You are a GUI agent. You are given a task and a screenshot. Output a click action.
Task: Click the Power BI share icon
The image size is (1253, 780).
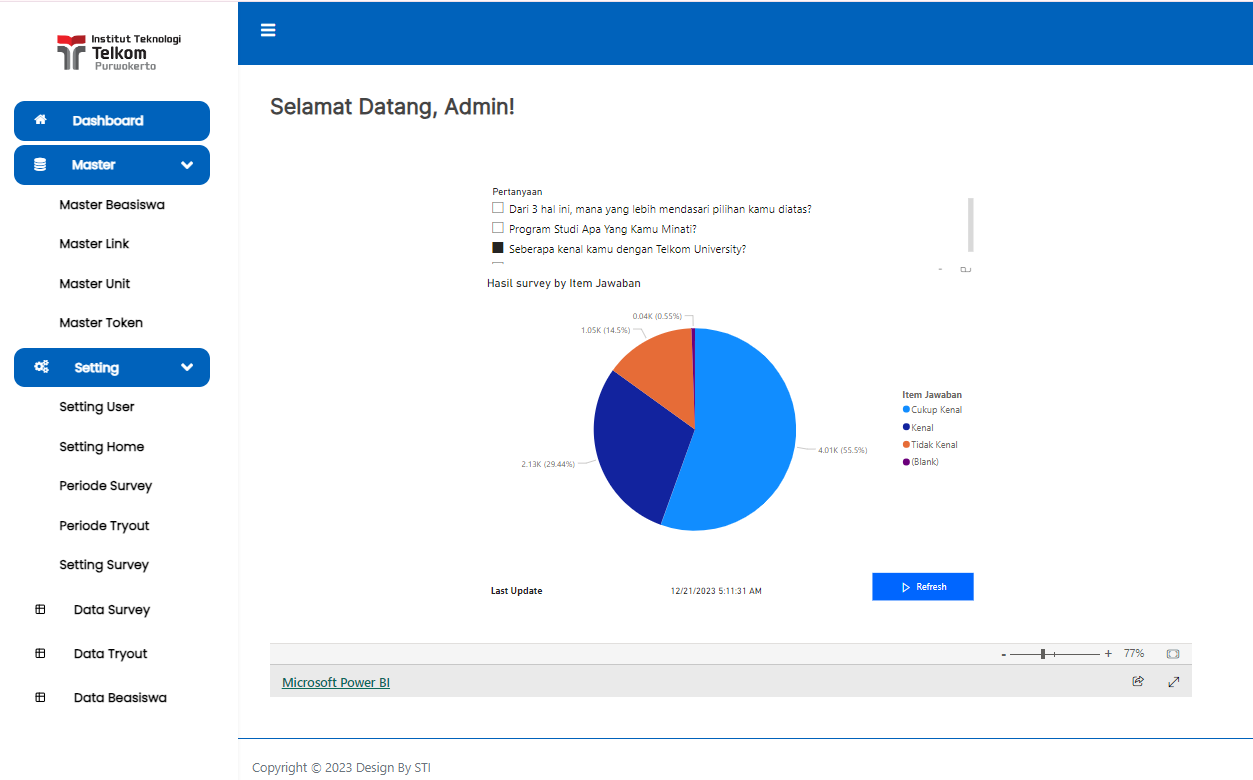tap(1137, 682)
